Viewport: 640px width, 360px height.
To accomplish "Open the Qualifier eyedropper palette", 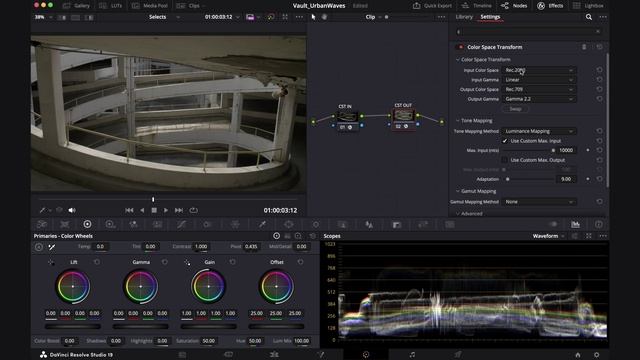I will pos(262,224).
